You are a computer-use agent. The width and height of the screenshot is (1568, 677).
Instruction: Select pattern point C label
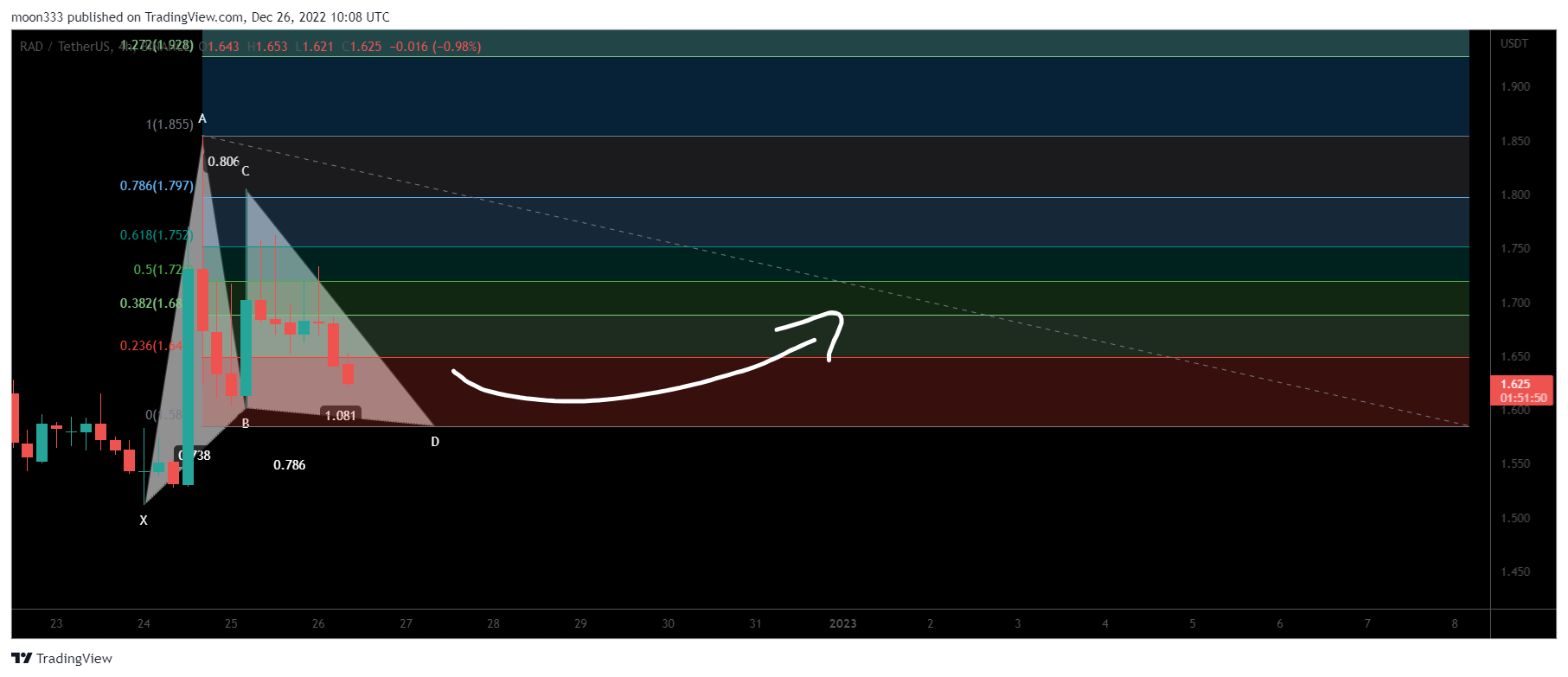pyautogui.click(x=246, y=171)
